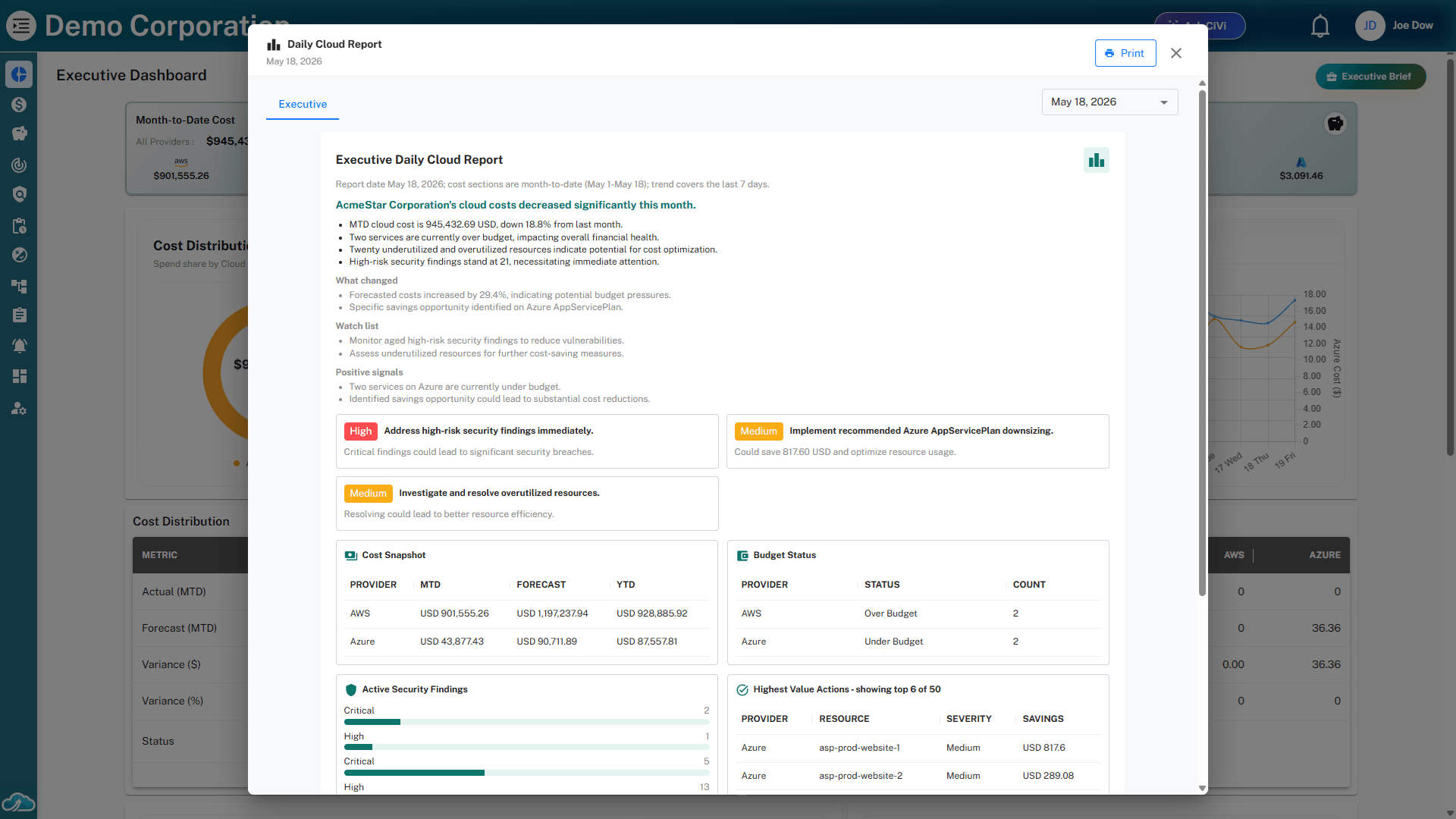
Task: Click the Medium Azure AppServicePlan downsizing card
Action: (918, 441)
